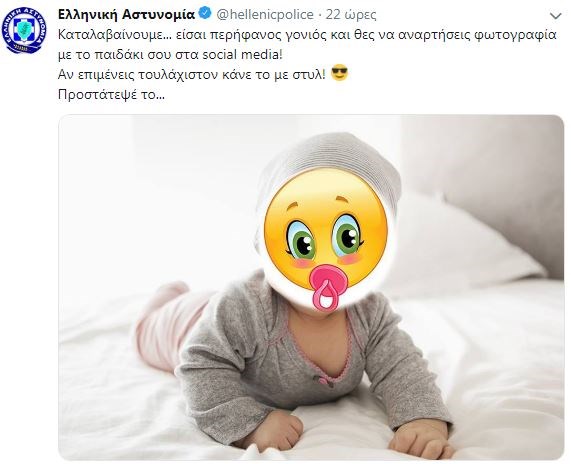
Task: Click the Προστάτεψέ το… text
Action: (x=111, y=95)
